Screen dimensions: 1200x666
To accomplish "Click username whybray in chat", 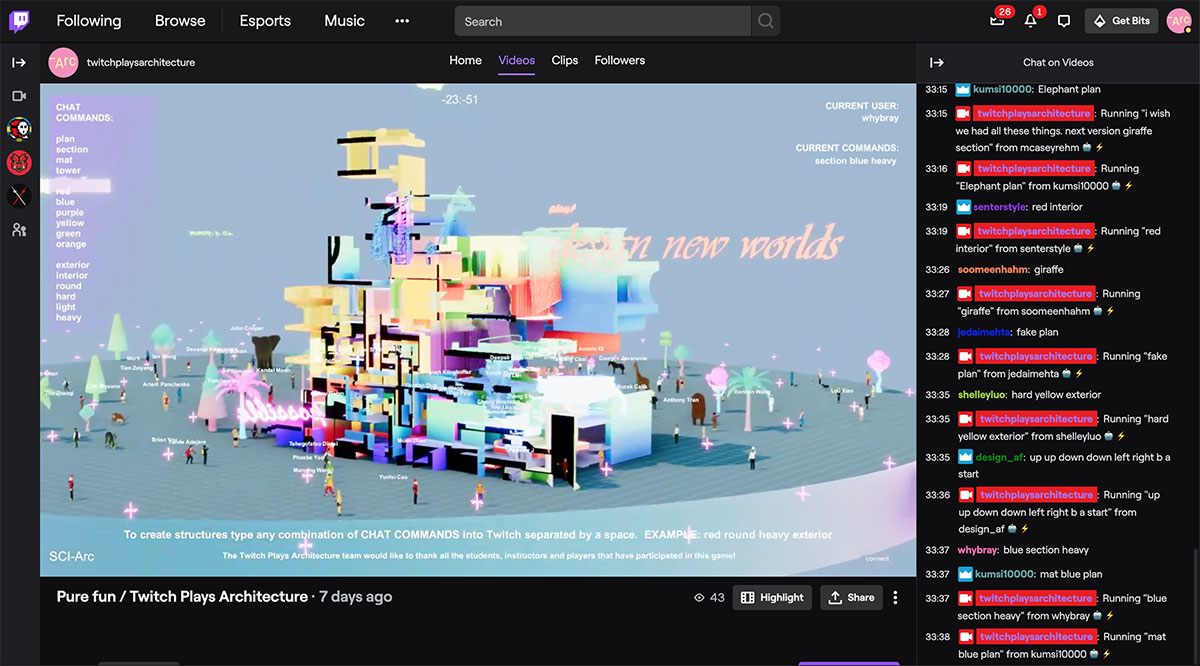I will 976,550.
